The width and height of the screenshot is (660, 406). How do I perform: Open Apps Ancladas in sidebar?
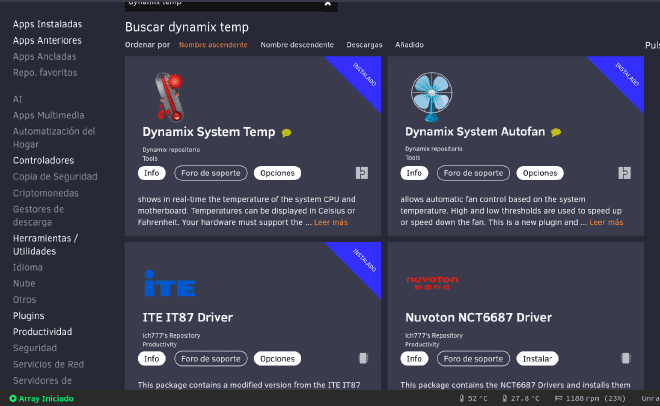pos(45,56)
